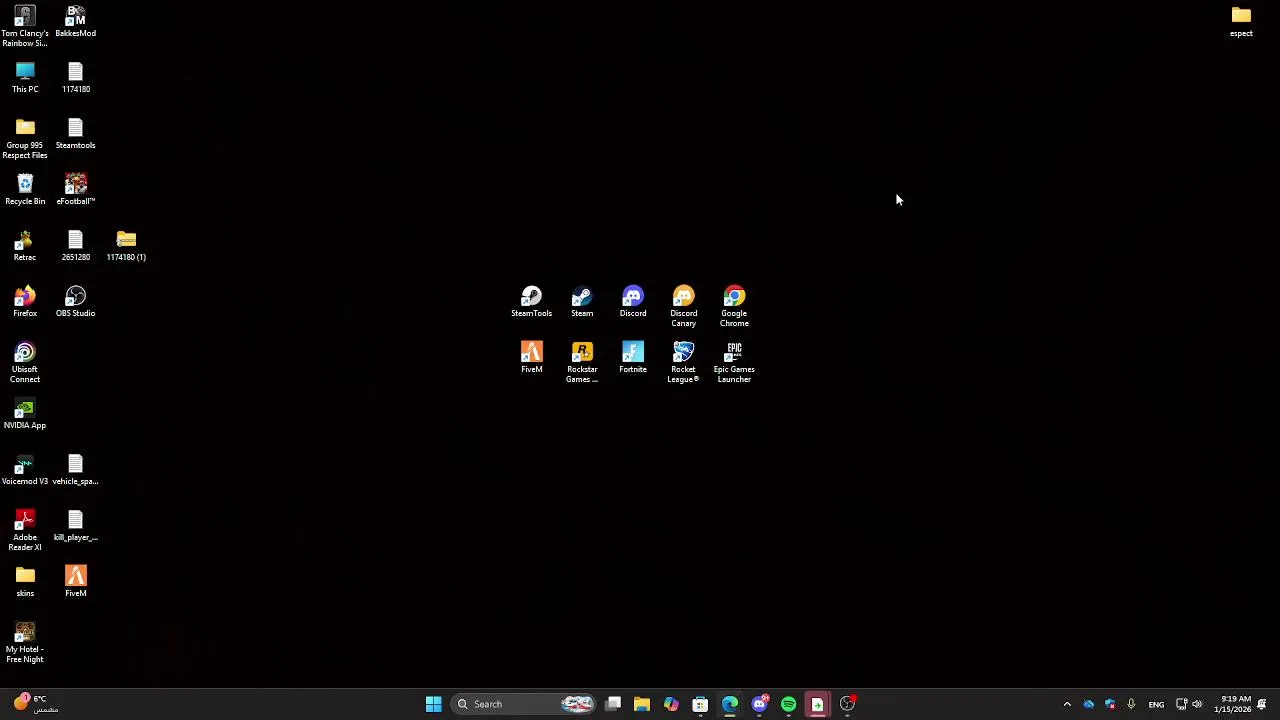Select the Discord desktop shortcut
This screenshot has height=720, width=1280.
coord(633,302)
